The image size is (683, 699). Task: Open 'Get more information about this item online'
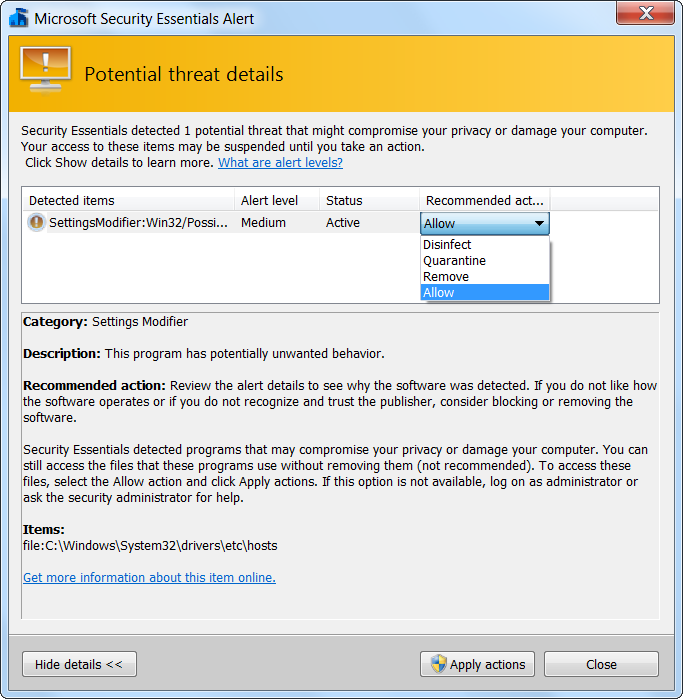149,578
